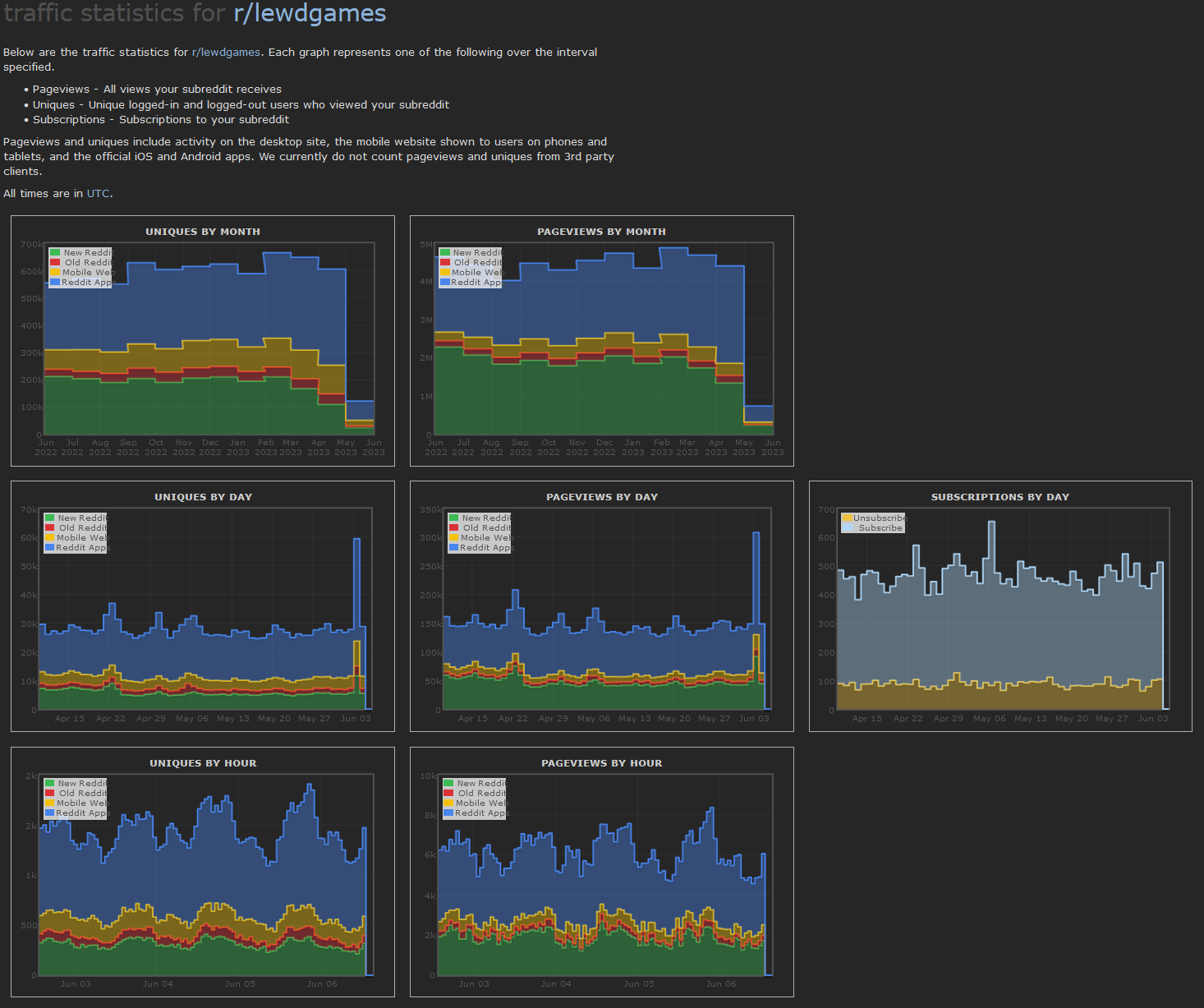The image size is (1204, 1008).
Task: Select Reddit Apps legend entry in Pageviews by Hour
Action: pyautogui.click(x=481, y=813)
